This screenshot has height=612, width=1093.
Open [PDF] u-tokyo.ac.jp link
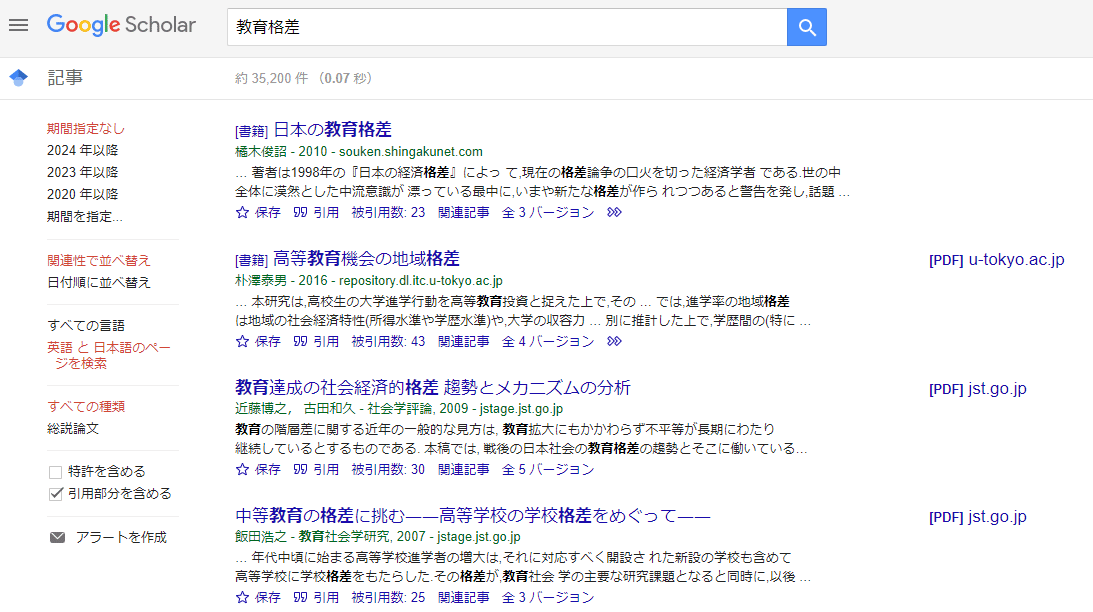tap(997, 260)
